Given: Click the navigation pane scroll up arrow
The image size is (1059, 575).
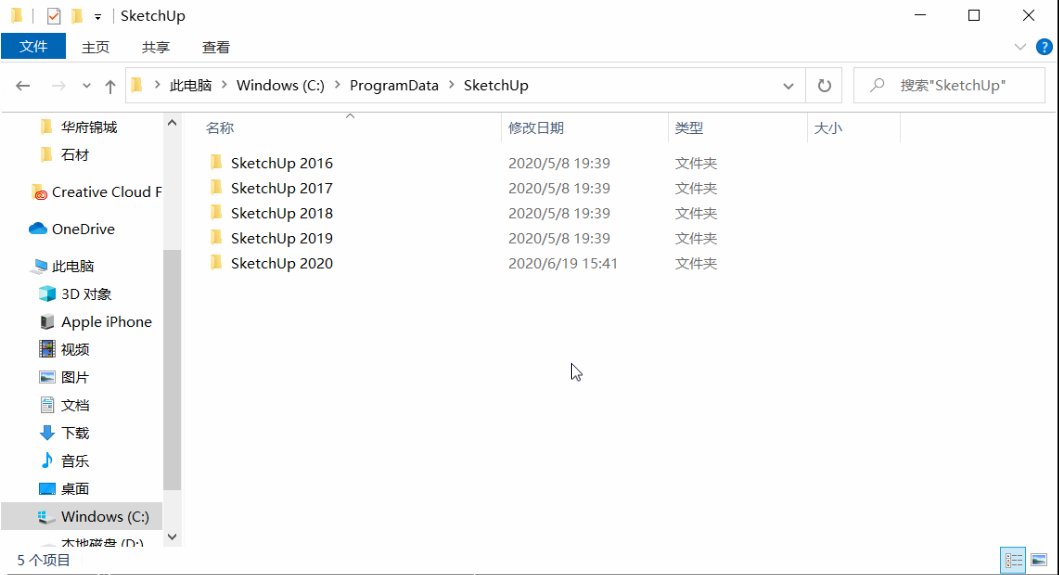Looking at the screenshot, I should (x=172, y=123).
